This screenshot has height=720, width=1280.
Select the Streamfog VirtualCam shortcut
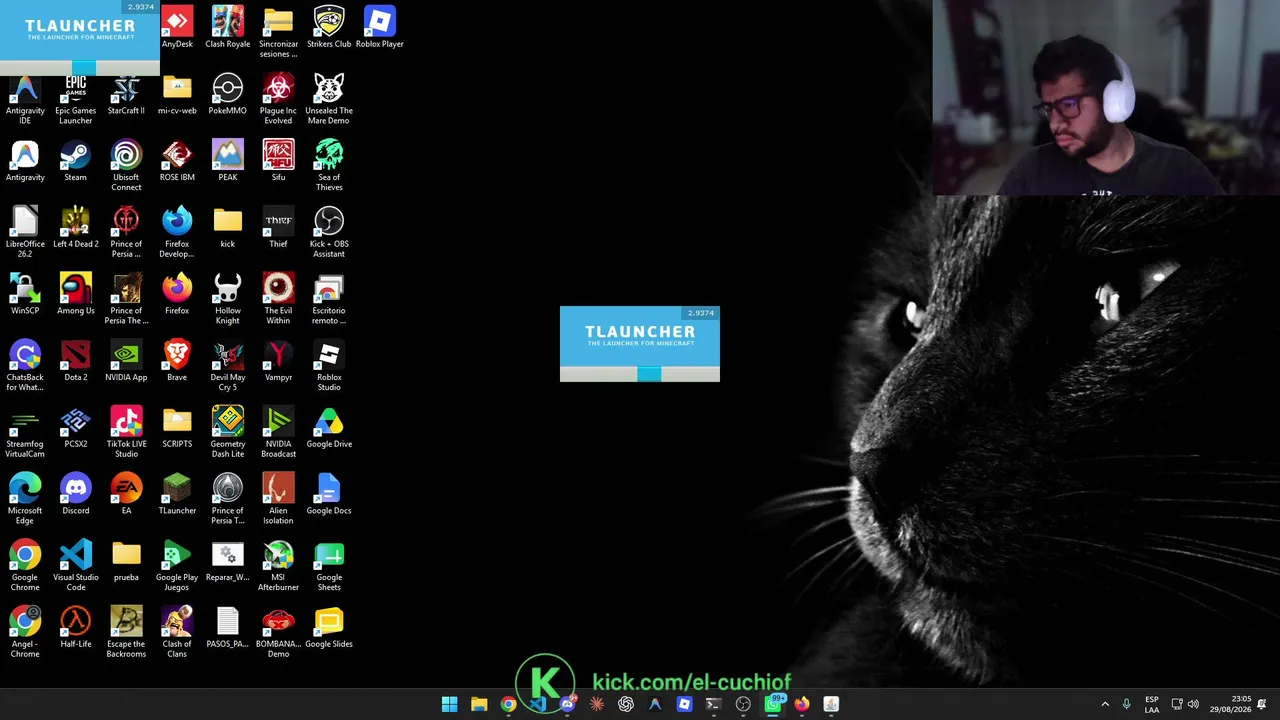coord(25,433)
